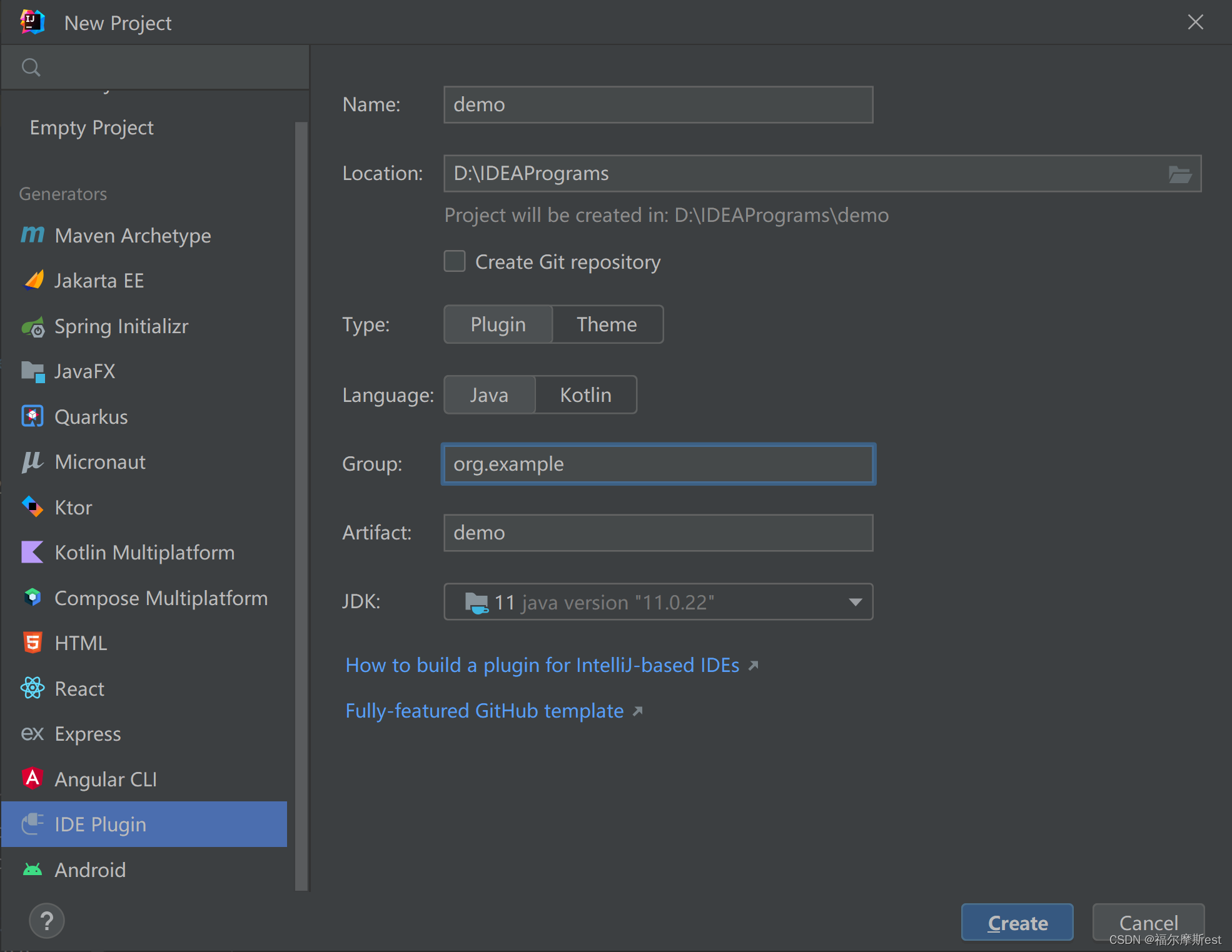
Task: Click the Maven Archetype generator icon
Action: click(x=33, y=236)
